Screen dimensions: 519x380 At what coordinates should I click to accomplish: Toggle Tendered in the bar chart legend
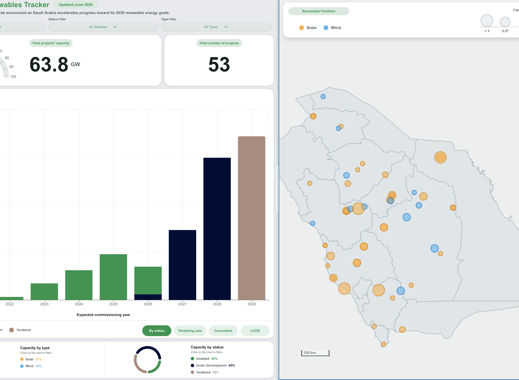20,330
